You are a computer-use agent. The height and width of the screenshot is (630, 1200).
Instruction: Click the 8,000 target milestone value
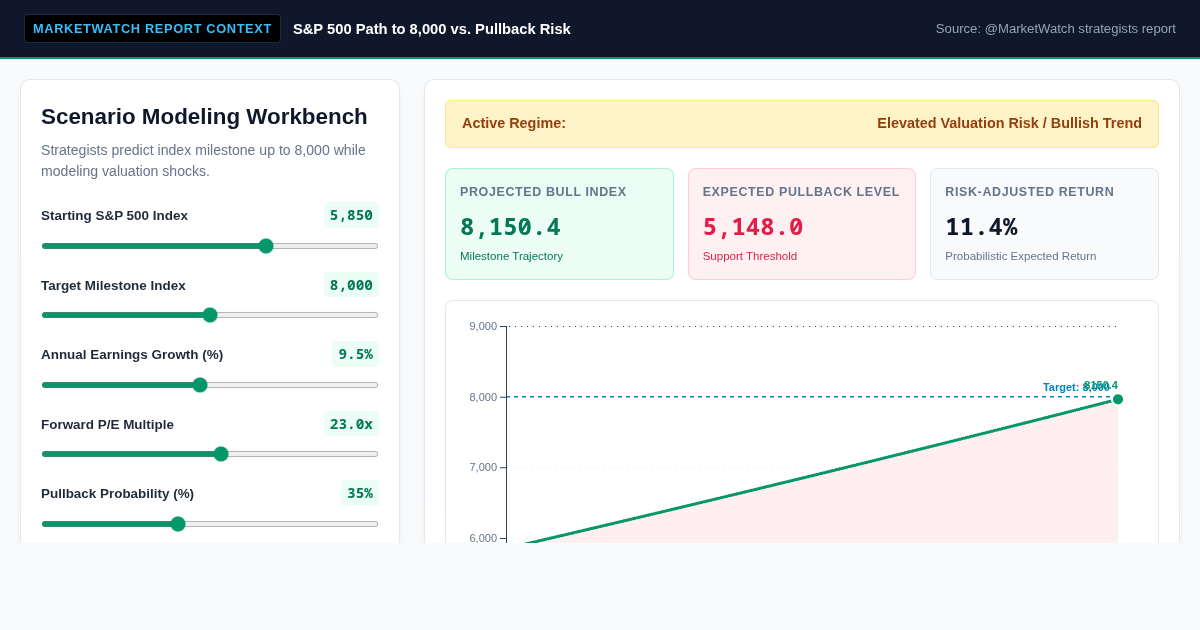[x=351, y=285]
